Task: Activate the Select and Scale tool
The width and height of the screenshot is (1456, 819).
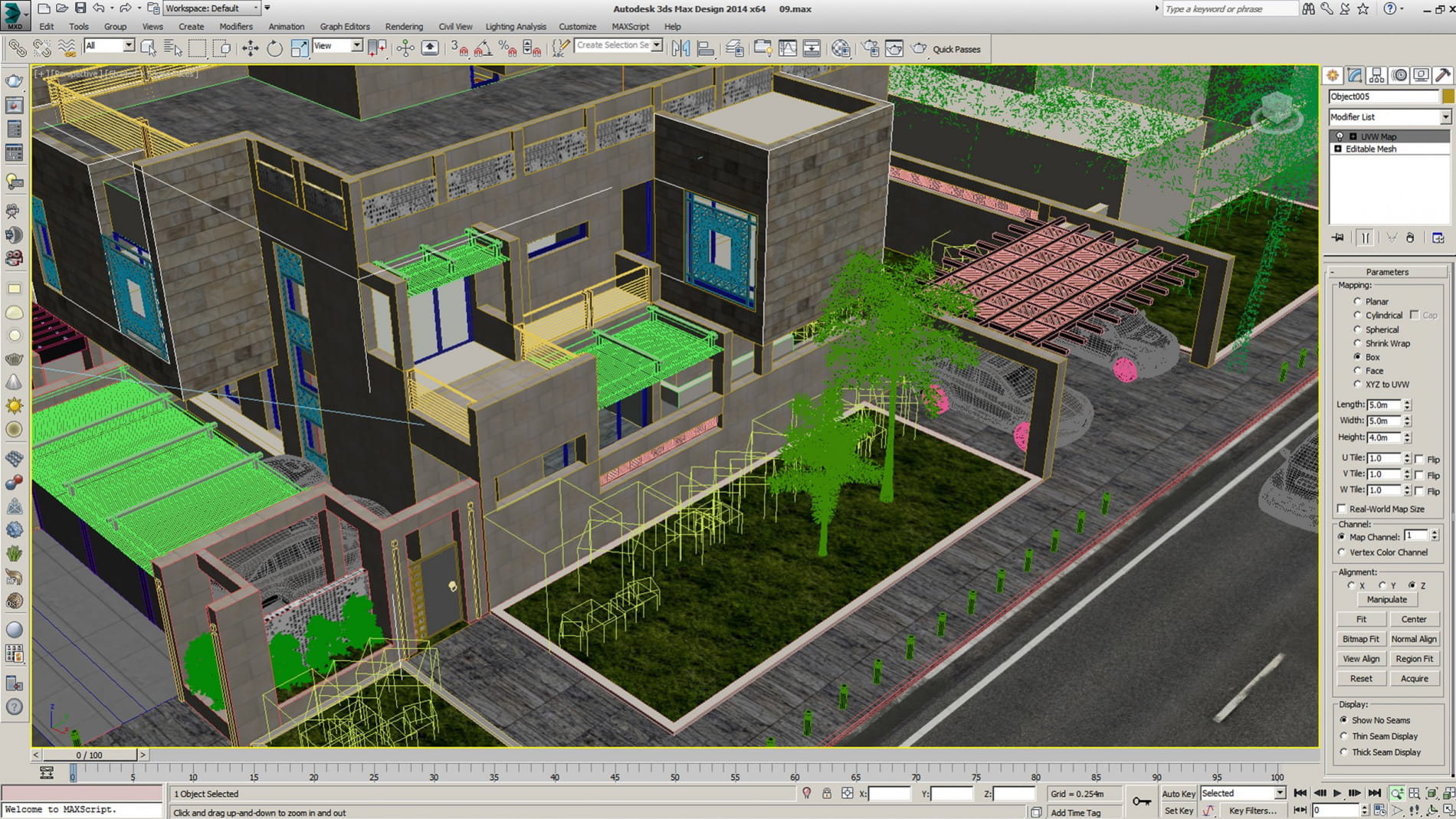Action: pyautogui.click(x=299, y=48)
